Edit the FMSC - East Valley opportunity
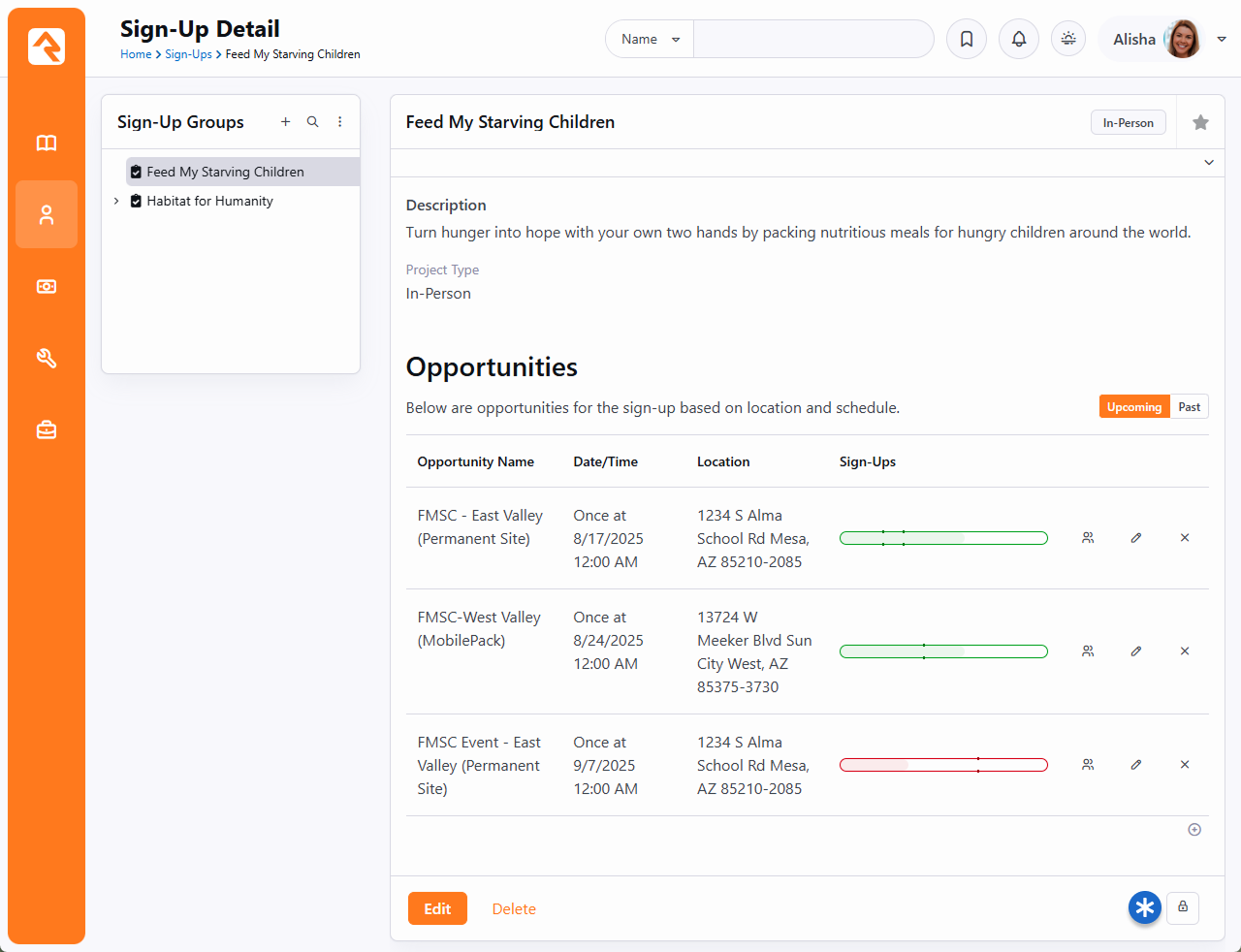The height and width of the screenshot is (952, 1241). 1136,538
